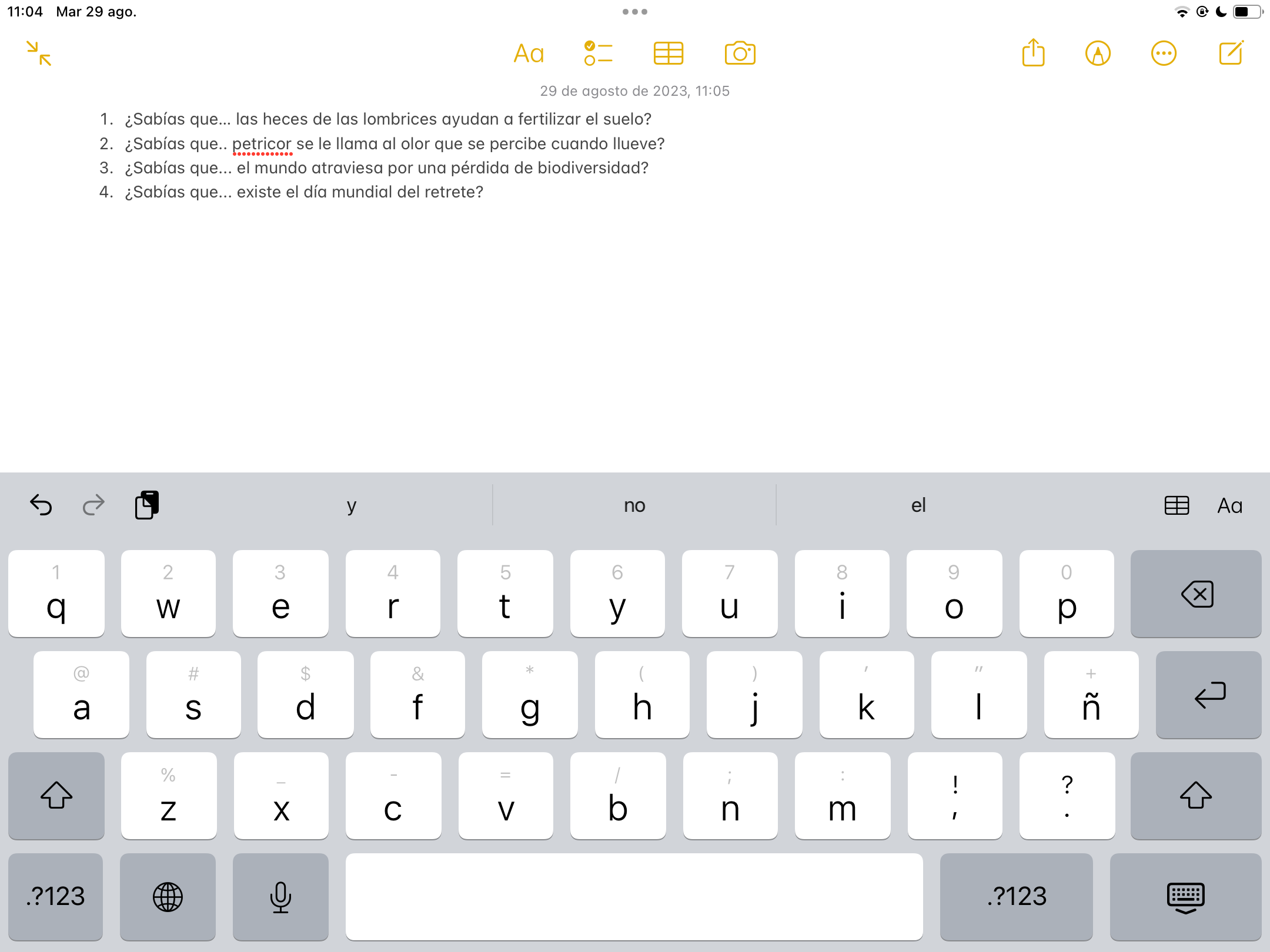Tap the space bar
1270x952 pixels.
coord(634,897)
